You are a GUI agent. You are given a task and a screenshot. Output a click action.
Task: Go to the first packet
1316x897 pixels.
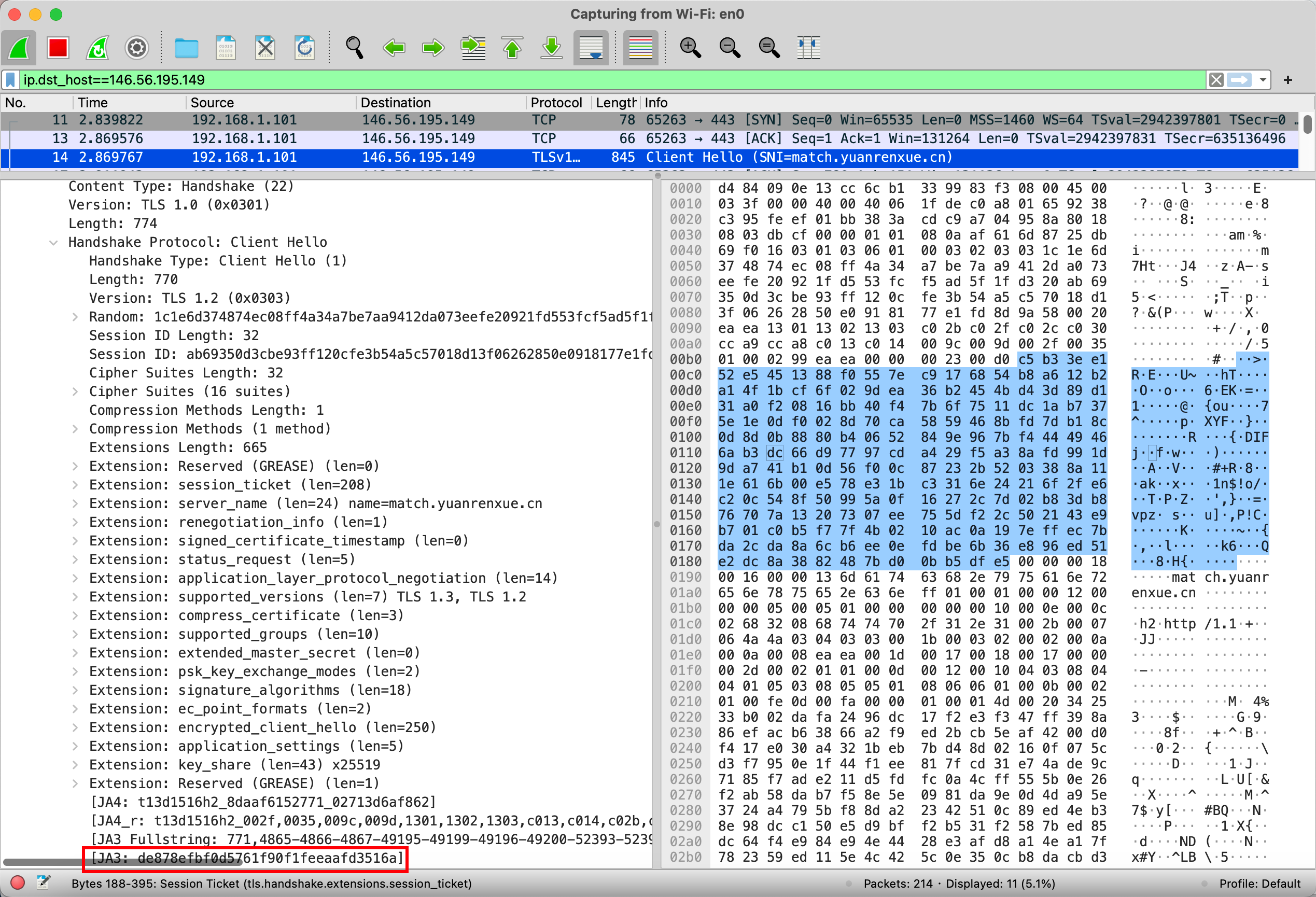512,48
